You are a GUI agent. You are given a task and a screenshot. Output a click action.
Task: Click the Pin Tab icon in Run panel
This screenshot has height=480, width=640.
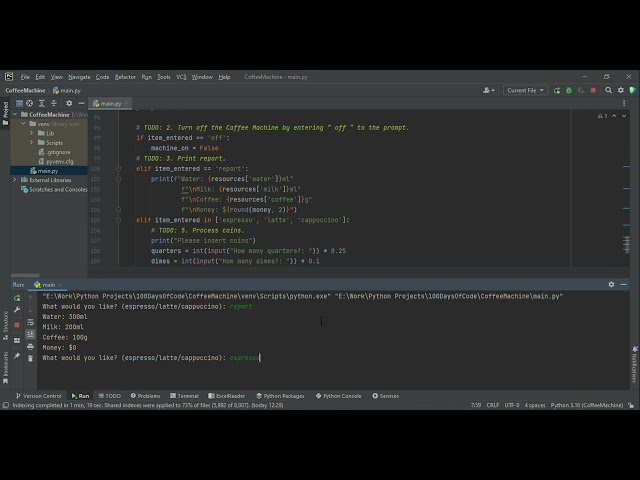(17, 356)
